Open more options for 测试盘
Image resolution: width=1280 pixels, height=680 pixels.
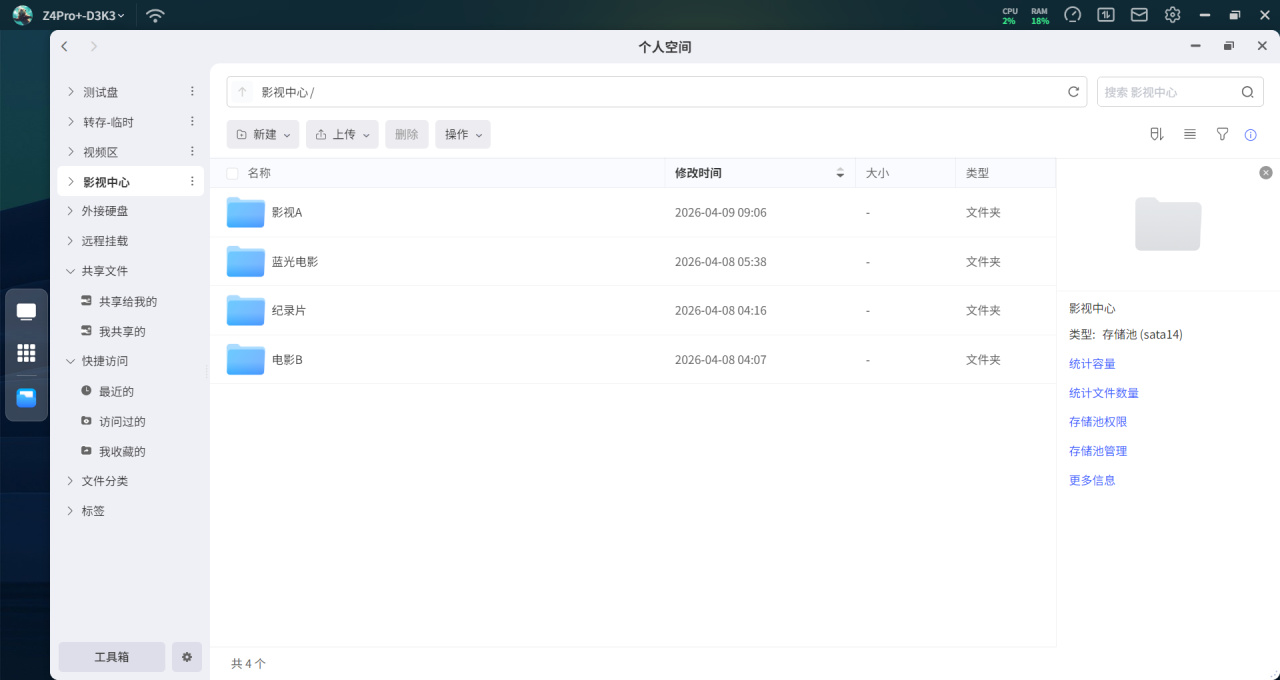pos(192,92)
